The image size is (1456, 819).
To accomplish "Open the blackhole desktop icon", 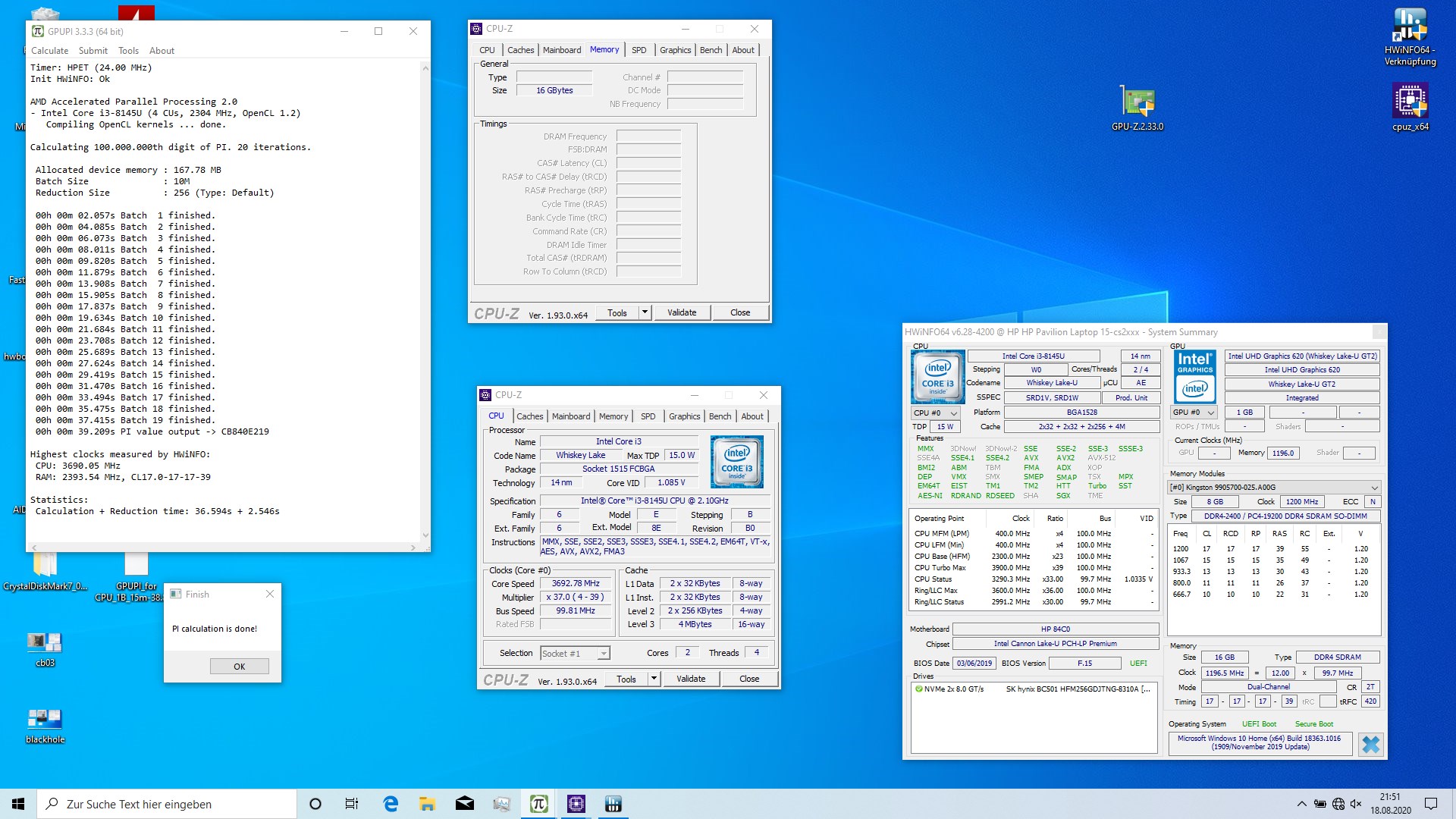I will tap(45, 726).
